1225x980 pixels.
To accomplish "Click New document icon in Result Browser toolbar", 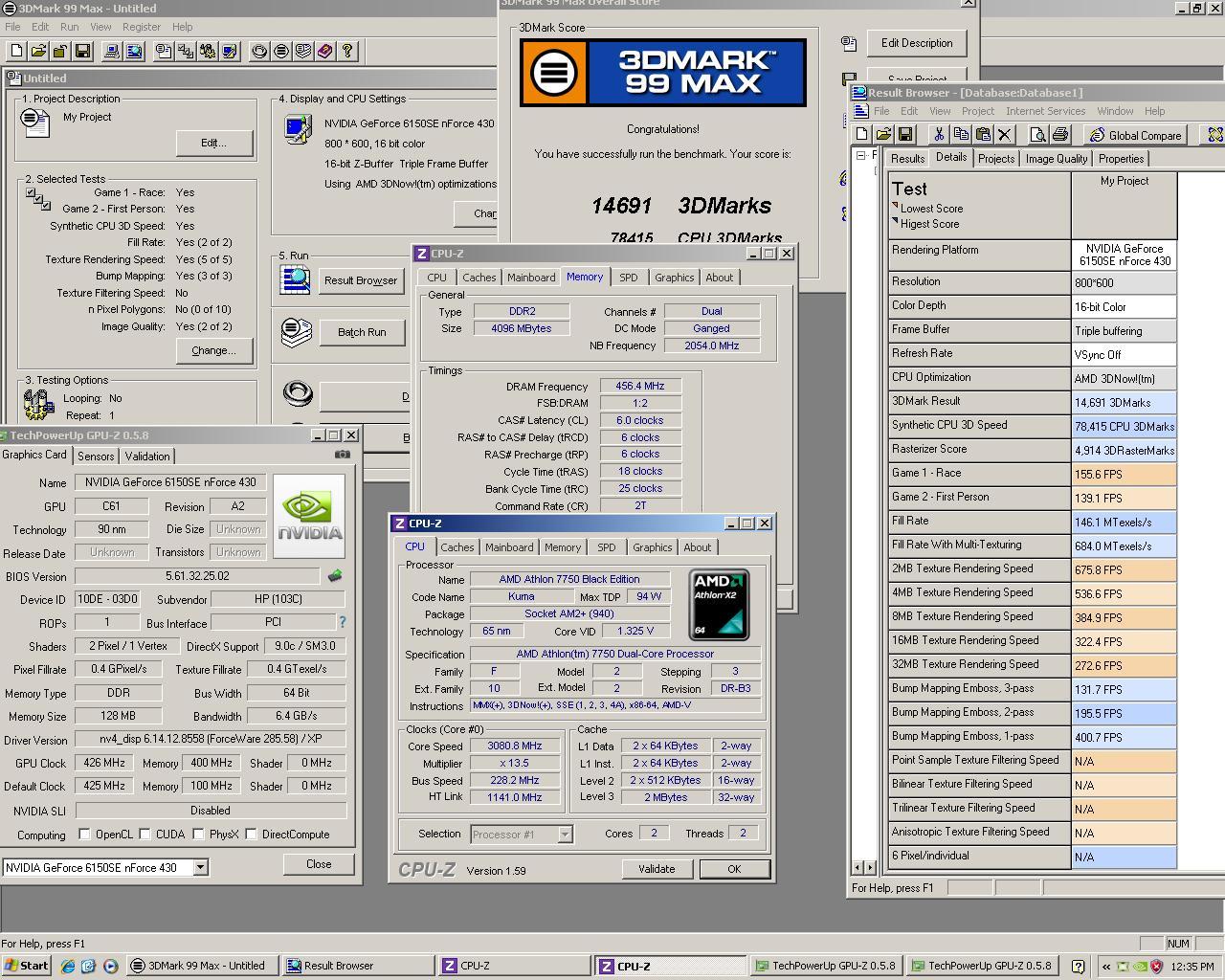I will click(x=862, y=135).
